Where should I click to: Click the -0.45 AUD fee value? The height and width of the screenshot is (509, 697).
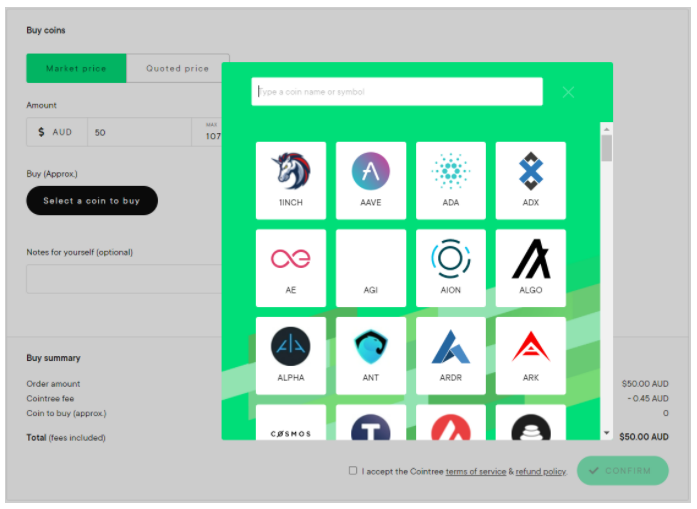pyautogui.click(x=648, y=398)
